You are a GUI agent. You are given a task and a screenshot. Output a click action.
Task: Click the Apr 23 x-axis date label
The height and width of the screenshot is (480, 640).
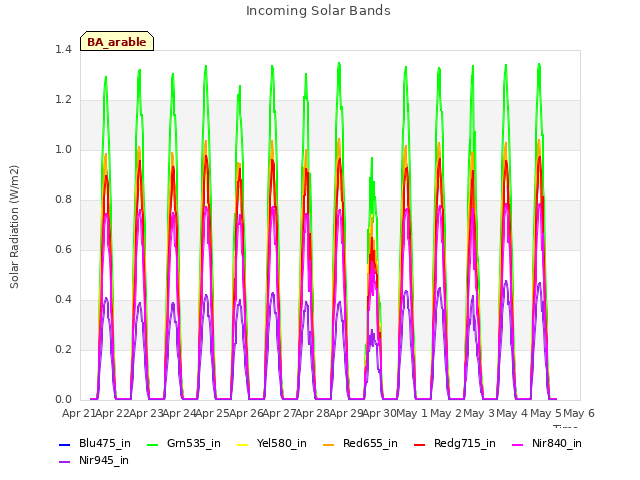pyautogui.click(x=146, y=413)
